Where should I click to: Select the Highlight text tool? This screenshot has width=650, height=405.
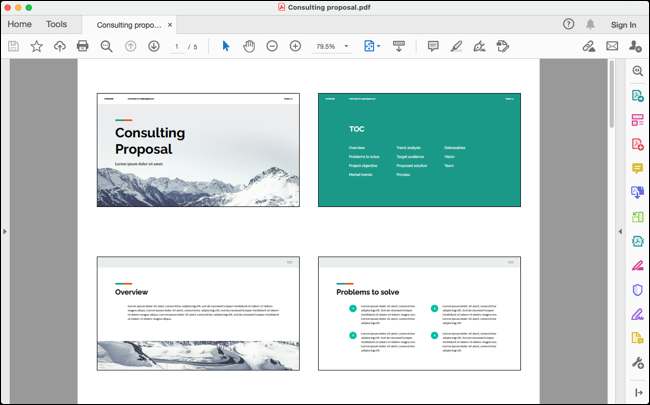456,46
